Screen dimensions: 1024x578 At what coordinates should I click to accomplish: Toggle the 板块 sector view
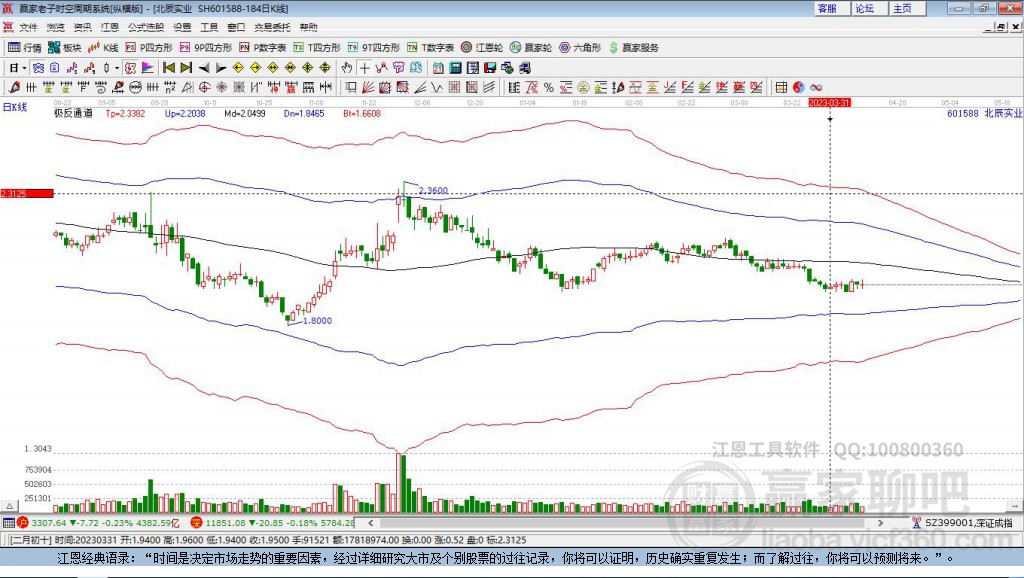[65, 47]
